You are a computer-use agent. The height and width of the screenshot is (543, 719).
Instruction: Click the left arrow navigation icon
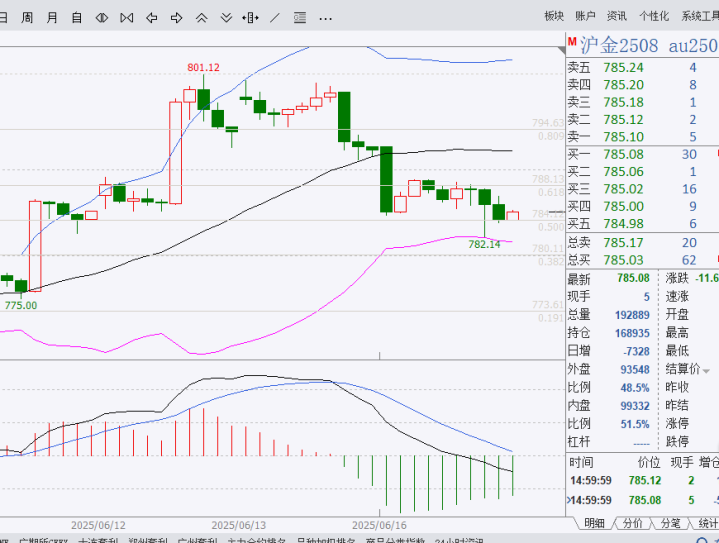[151, 17]
